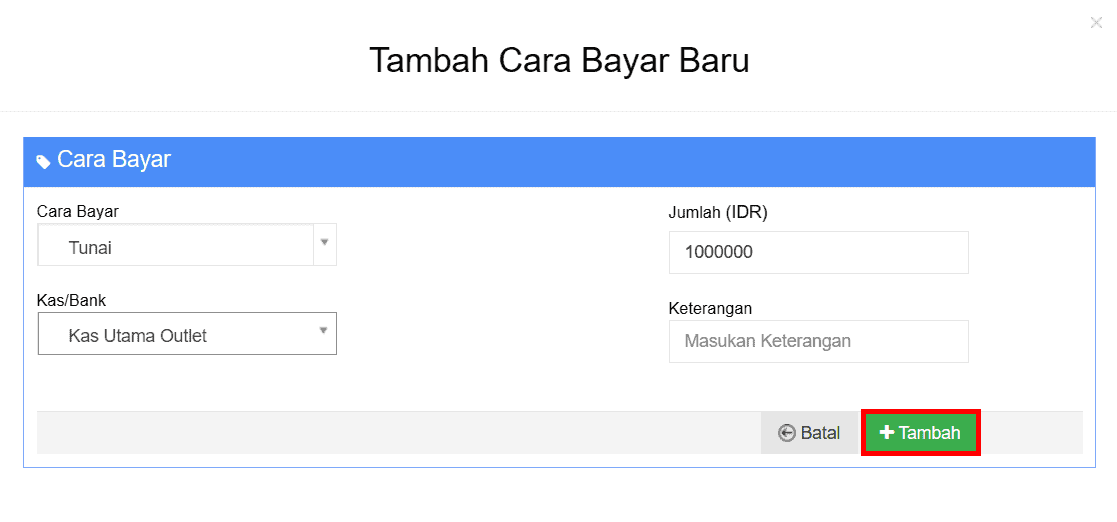
Task: Click the arrow of the Kas/Bank select
Action: click(323, 330)
